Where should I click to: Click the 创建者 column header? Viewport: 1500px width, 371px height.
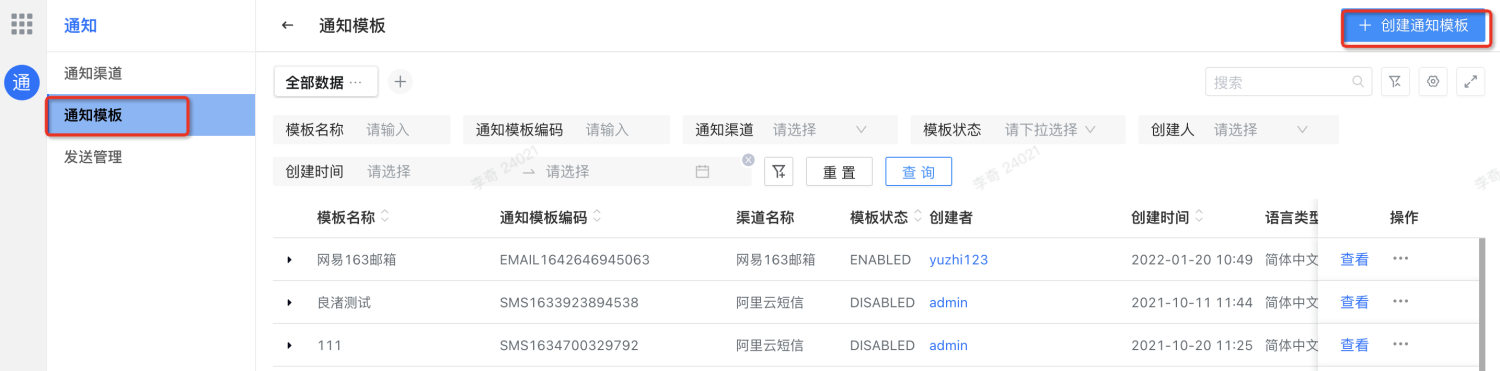951,217
